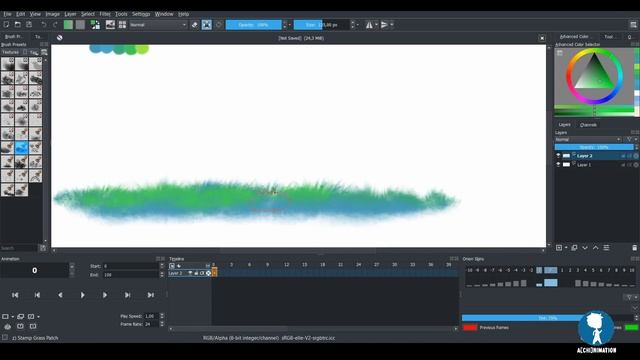Toggle preserve alpha button
The image size is (640, 360).
[x=207, y=25]
